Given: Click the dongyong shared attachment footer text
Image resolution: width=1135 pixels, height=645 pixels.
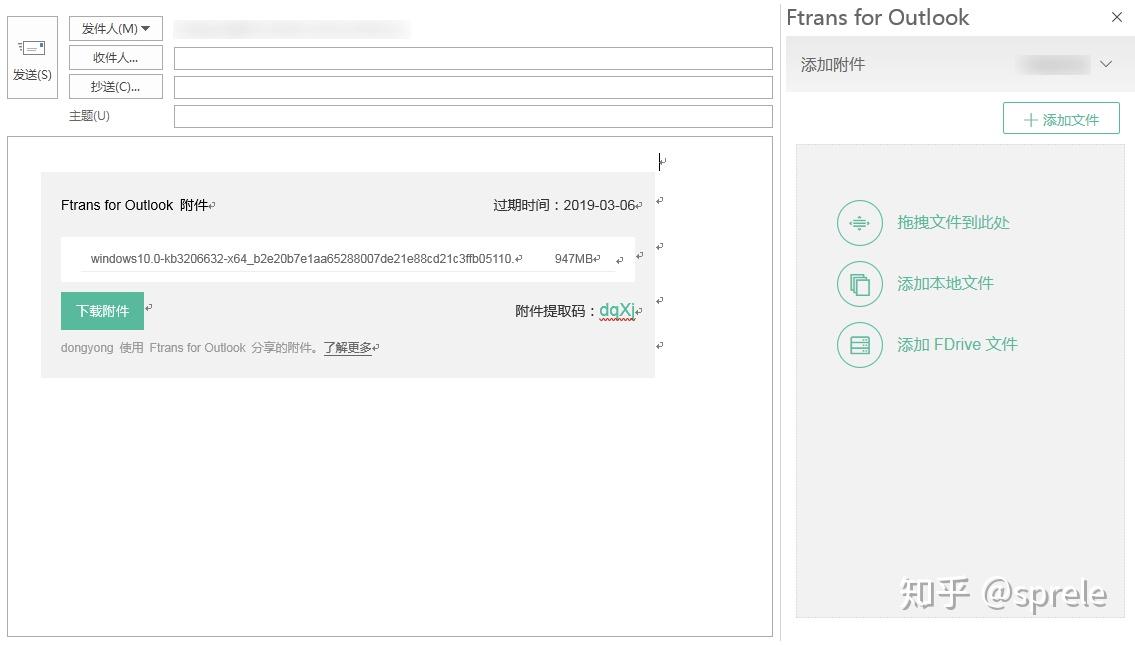Looking at the screenshot, I should coord(190,347).
